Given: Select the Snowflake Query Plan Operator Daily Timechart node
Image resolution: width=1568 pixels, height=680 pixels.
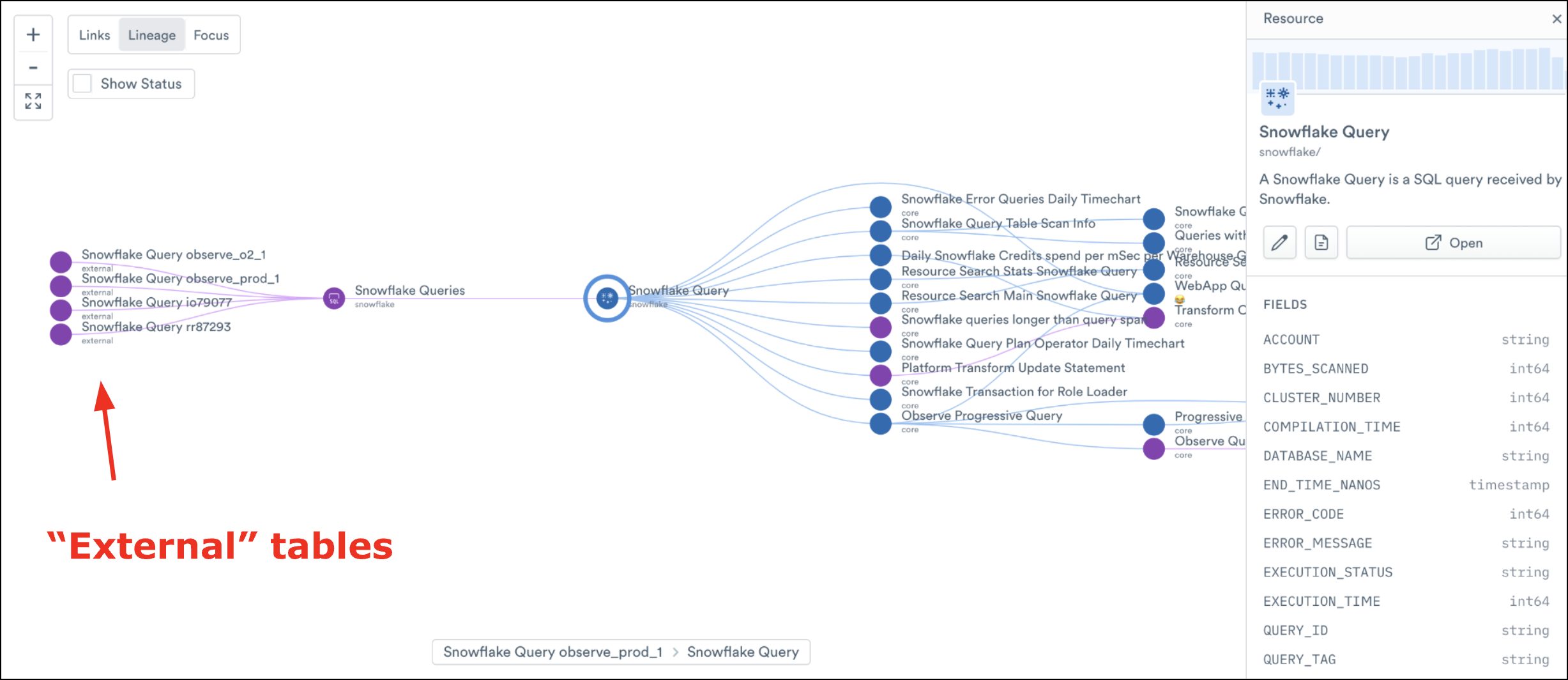Looking at the screenshot, I should click(x=881, y=351).
